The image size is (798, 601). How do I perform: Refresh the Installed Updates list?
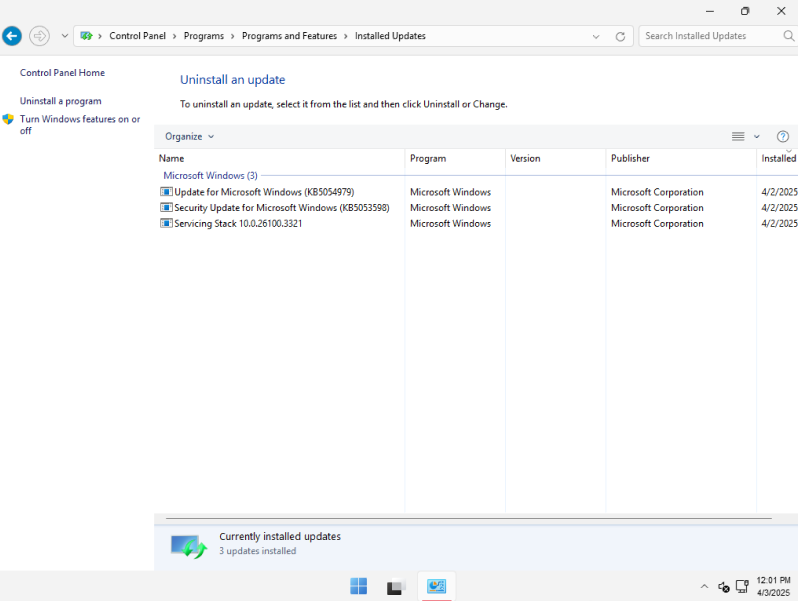click(x=620, y=37)
